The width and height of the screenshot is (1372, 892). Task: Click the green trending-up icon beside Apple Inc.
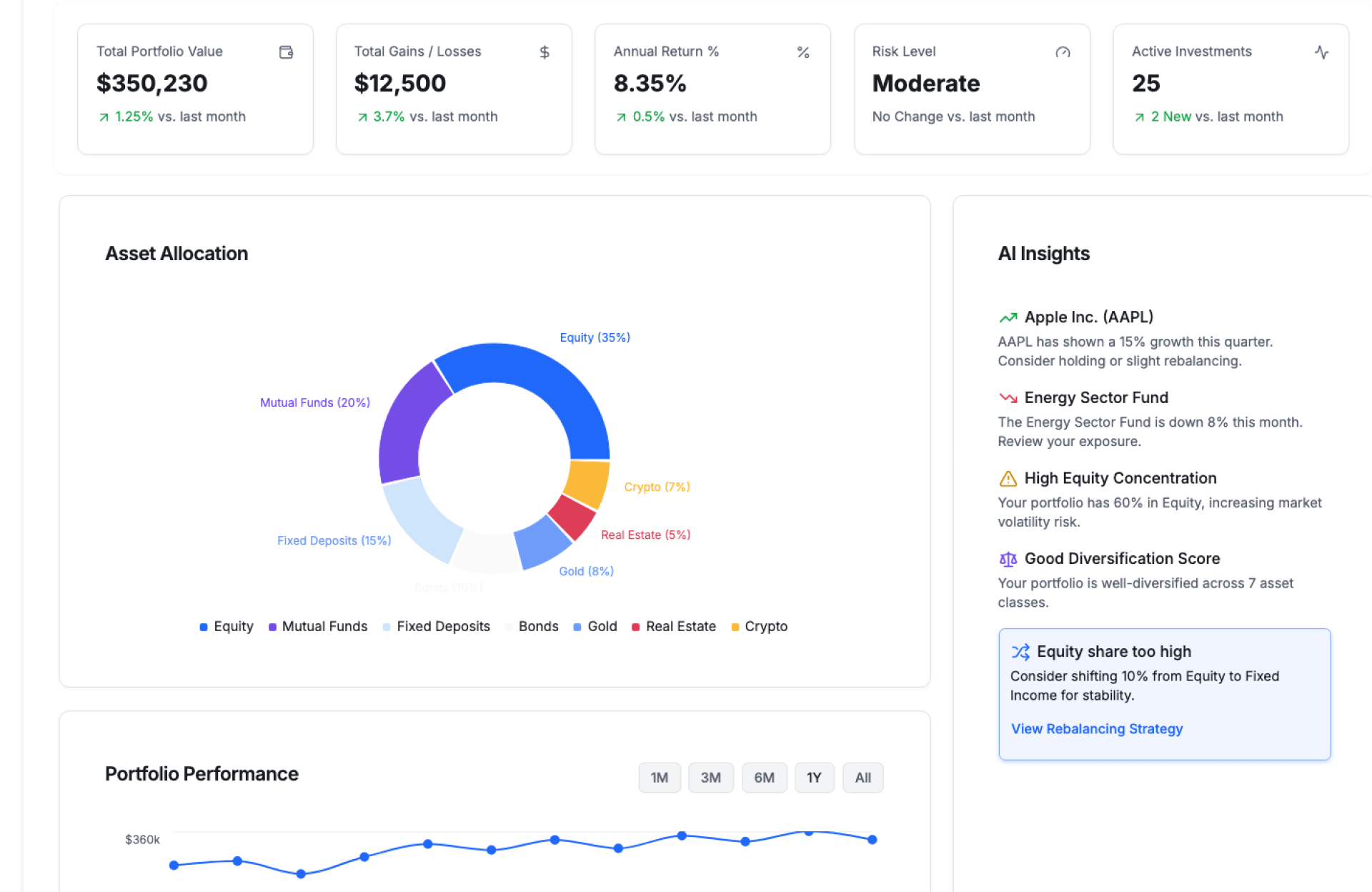[x=1008, y=317]
